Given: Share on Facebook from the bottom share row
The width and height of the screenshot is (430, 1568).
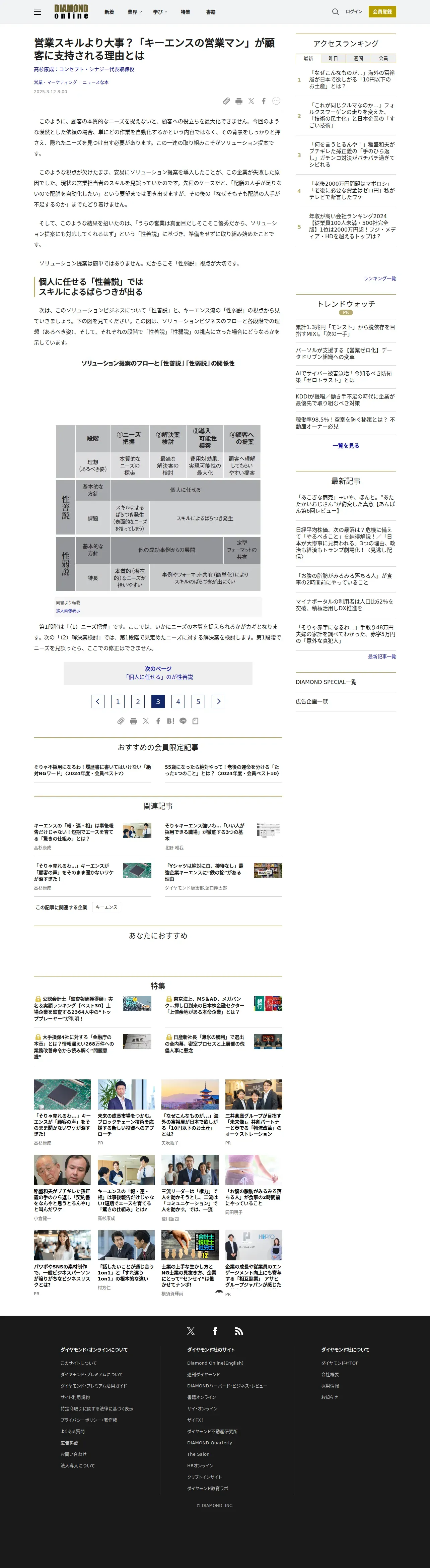Looking at the screenshot, I should (x=158, y=721).
